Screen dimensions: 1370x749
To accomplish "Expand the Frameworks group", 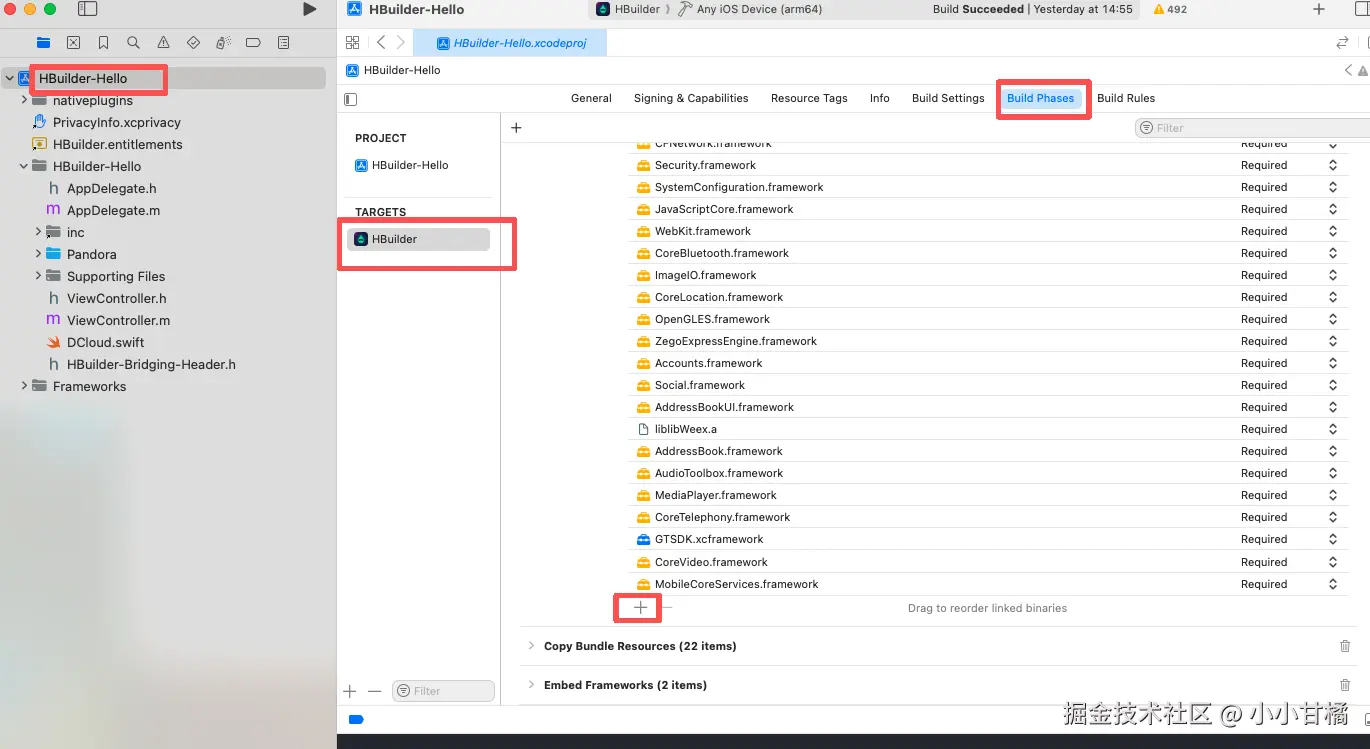I will coord(24,387).
